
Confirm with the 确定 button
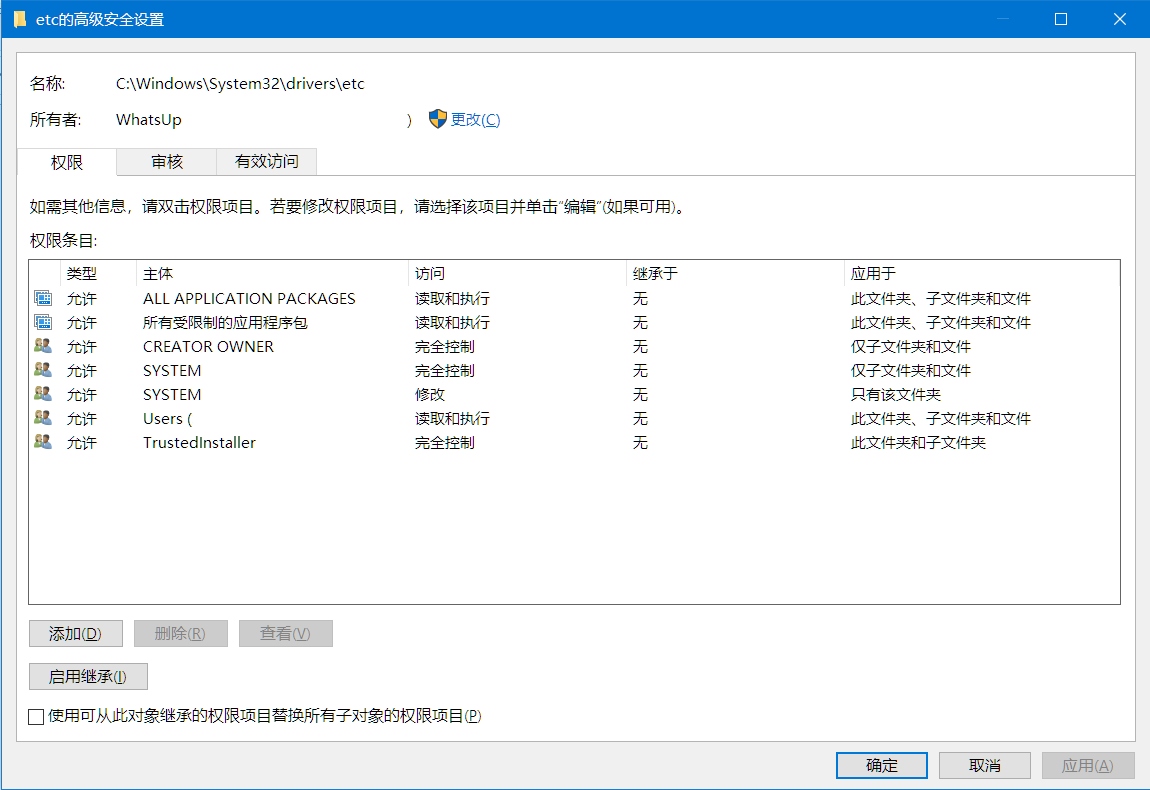click(882, 765)
